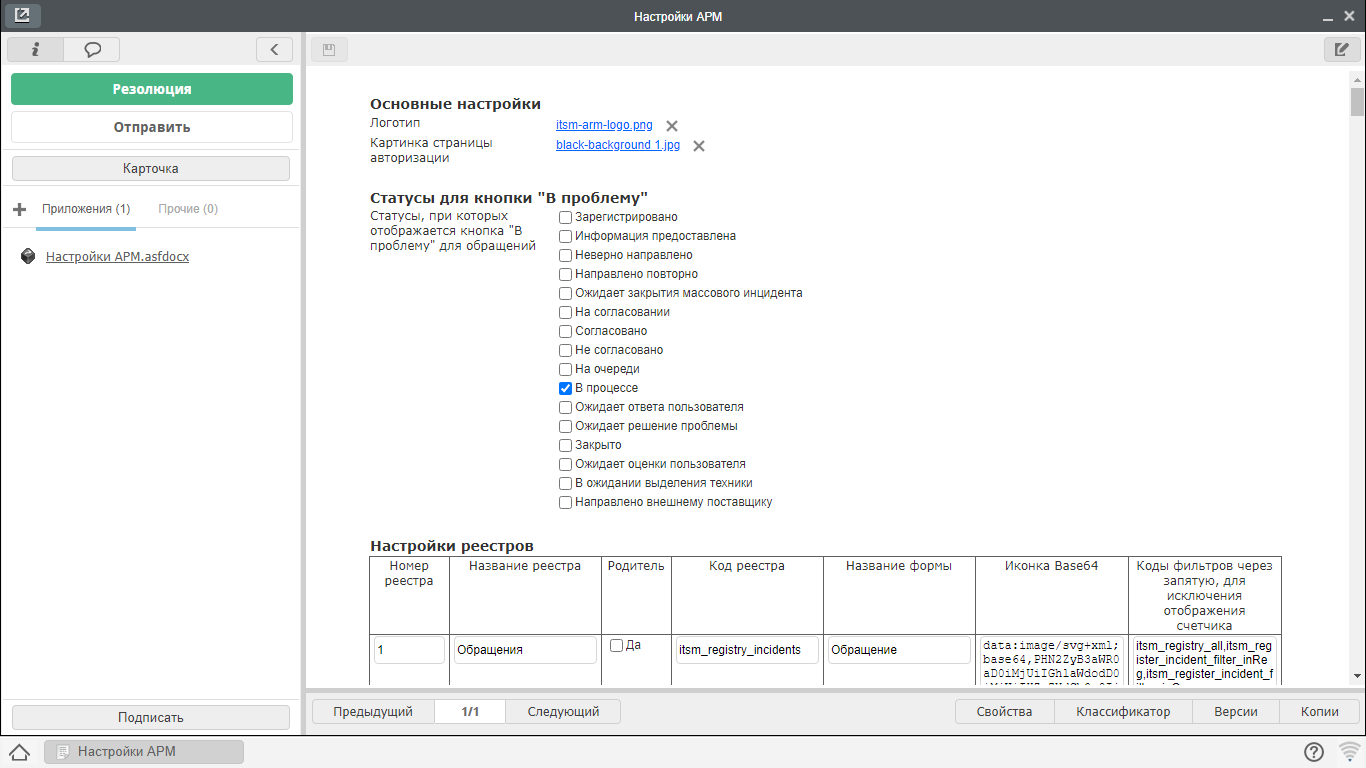Collapse the left panel with chevron
This screenshot has height=768, width=1366.
click(x=274, y=49)
